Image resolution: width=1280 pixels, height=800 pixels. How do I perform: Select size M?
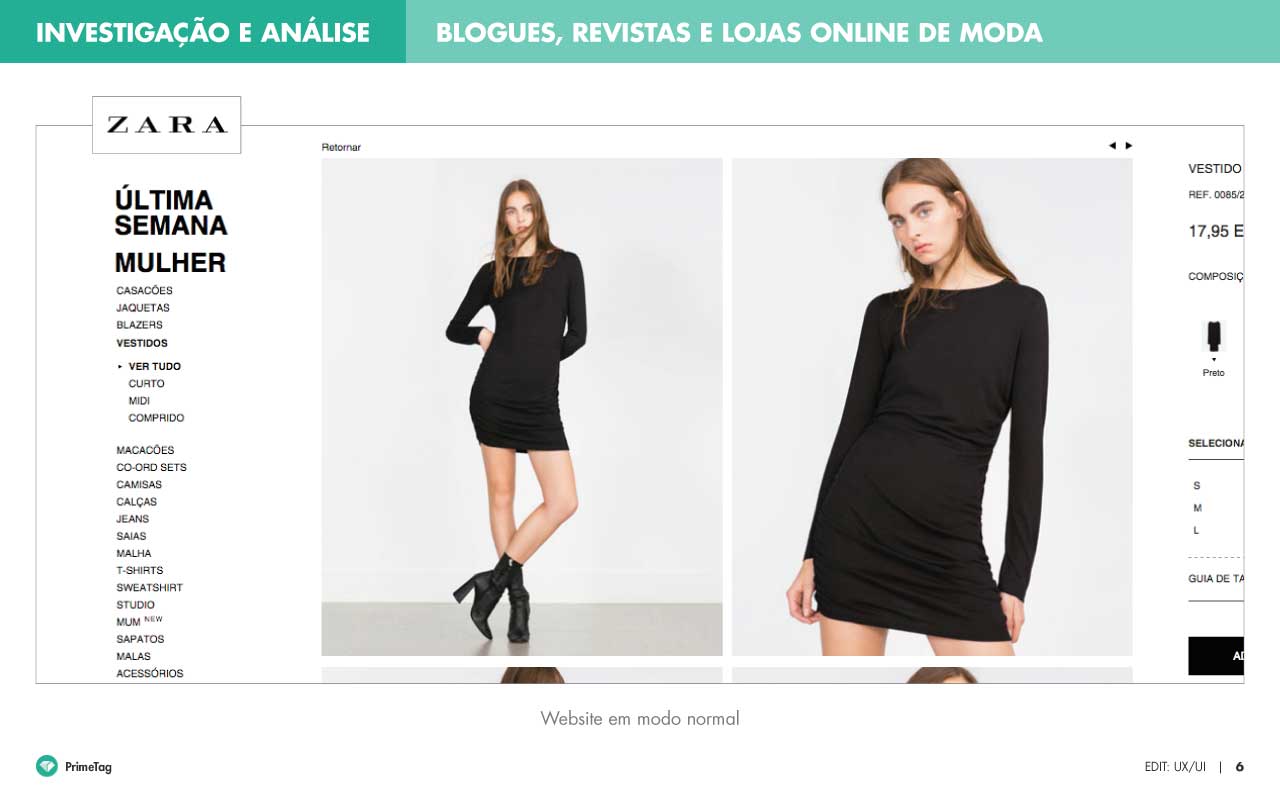coord(1197,508)
